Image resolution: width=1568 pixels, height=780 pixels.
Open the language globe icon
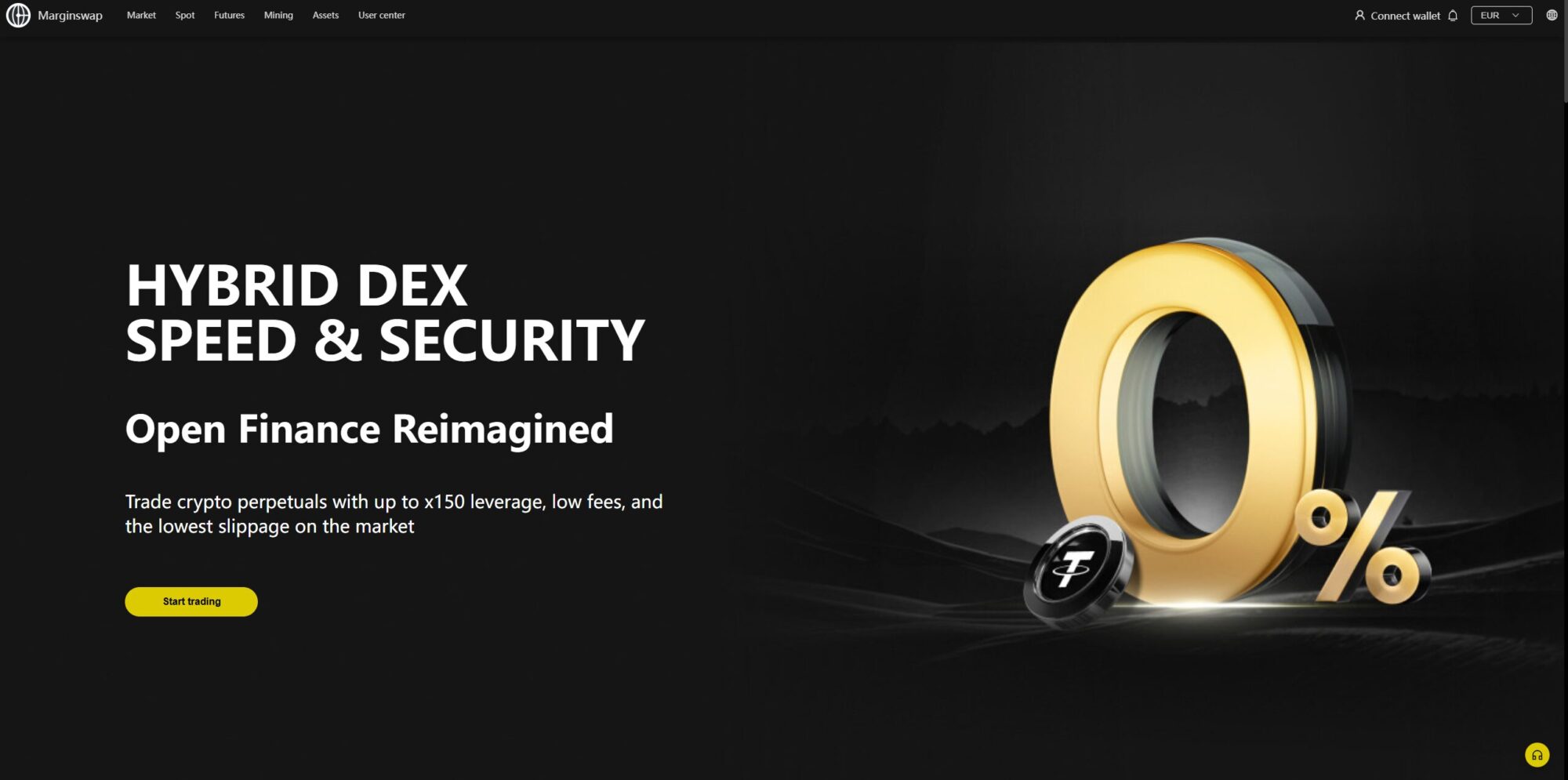pos(1552,15)
